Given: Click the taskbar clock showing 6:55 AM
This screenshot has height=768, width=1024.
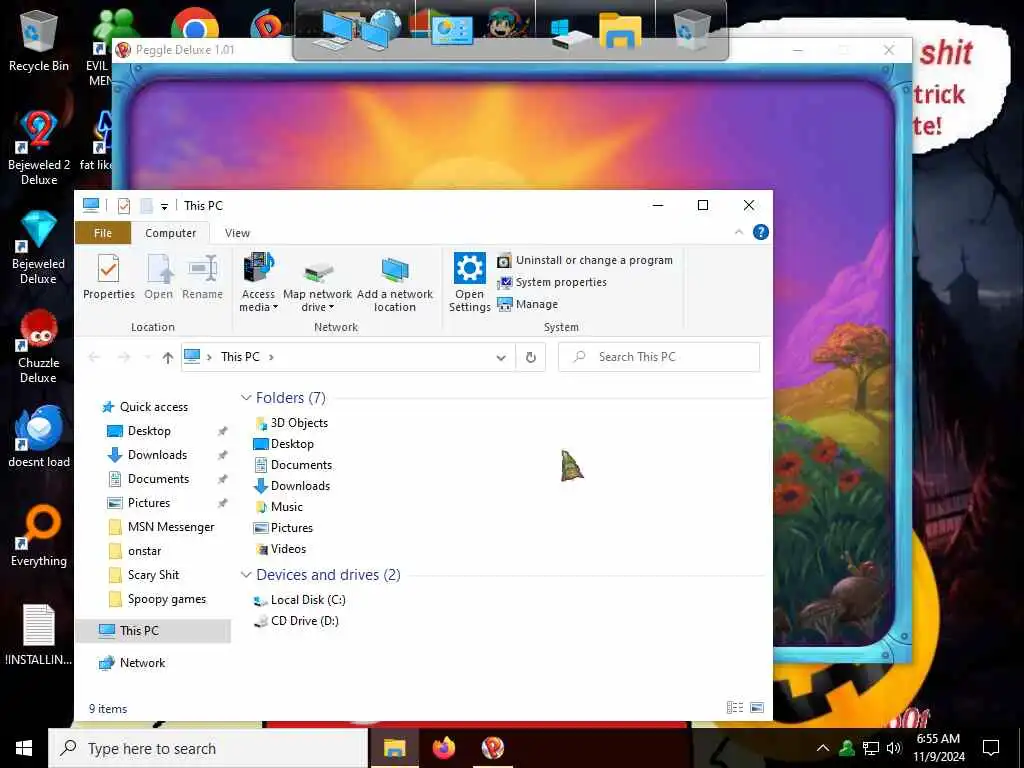Looking at the screenshot, I should 938,748.
